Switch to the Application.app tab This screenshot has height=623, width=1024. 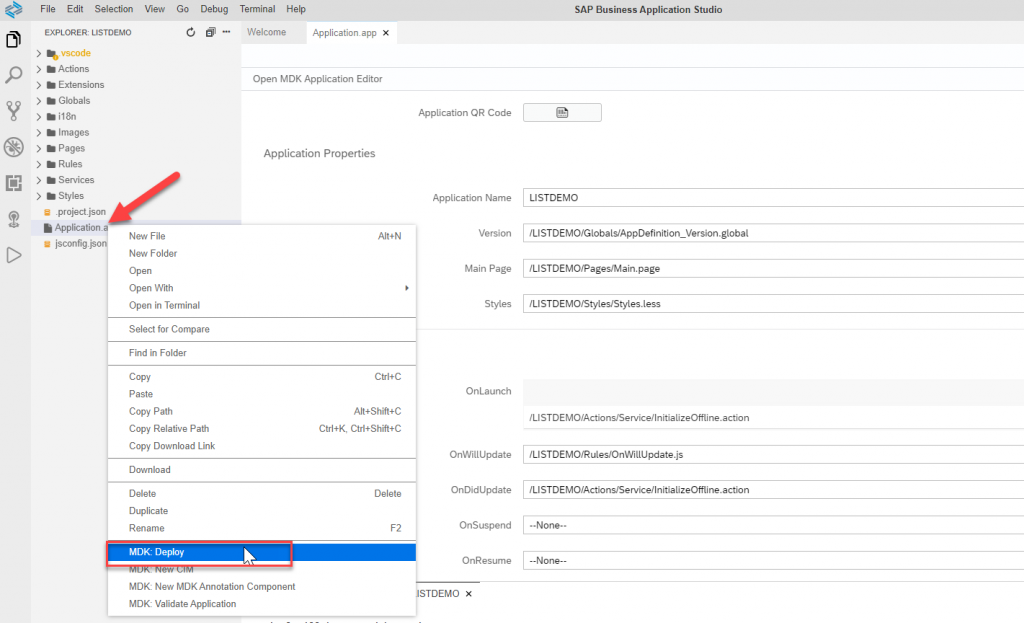[344, 33]
